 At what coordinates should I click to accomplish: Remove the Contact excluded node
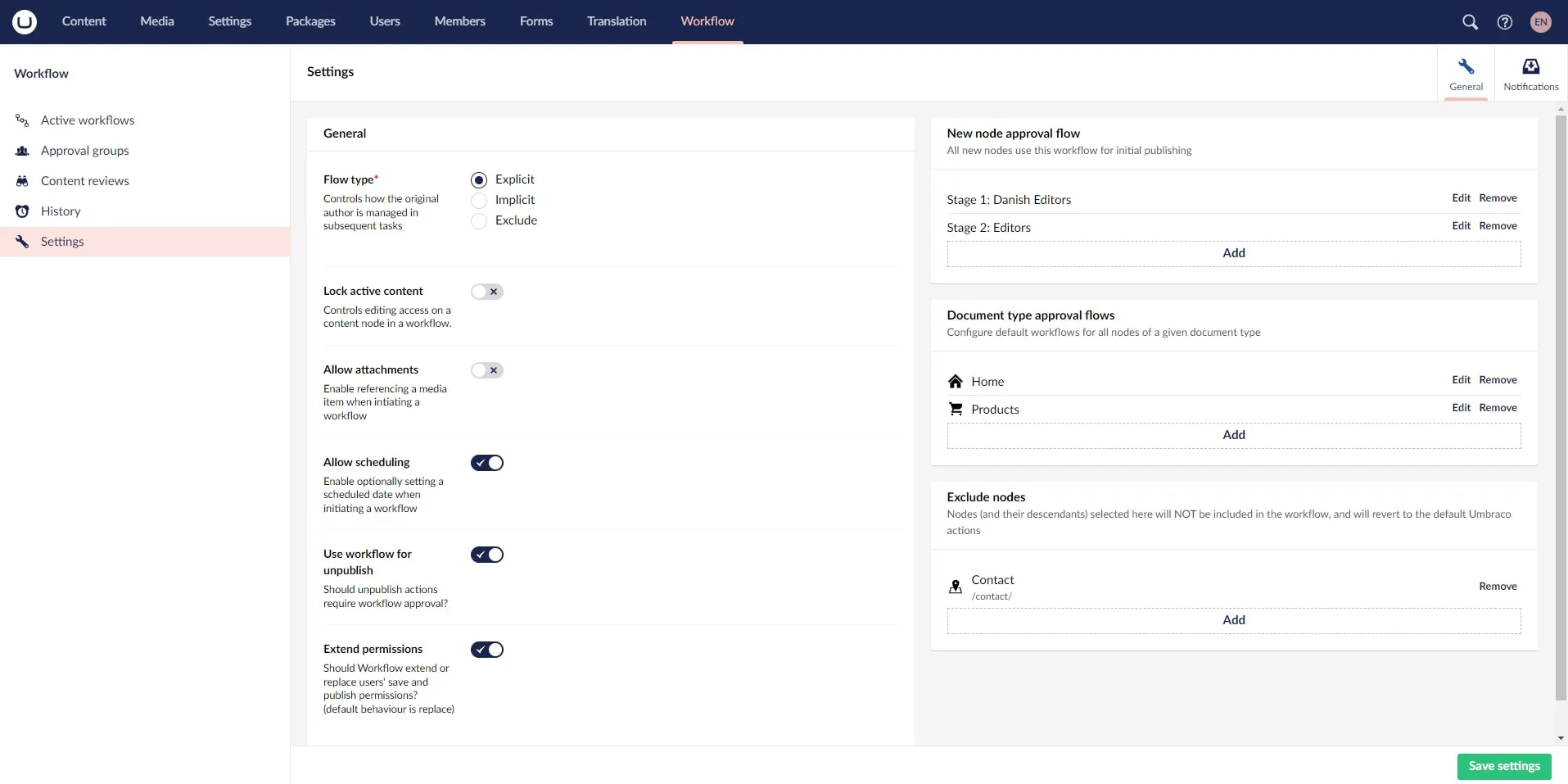click(1497, 587)
